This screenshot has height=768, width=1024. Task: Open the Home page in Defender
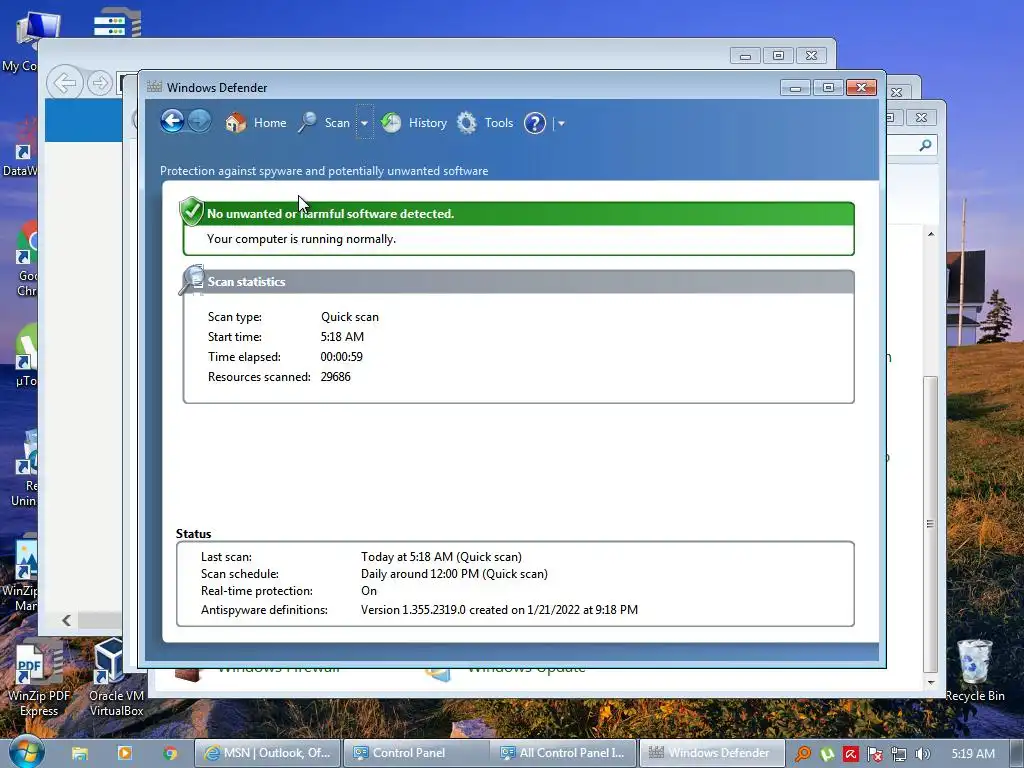click(x=255, y=123)
